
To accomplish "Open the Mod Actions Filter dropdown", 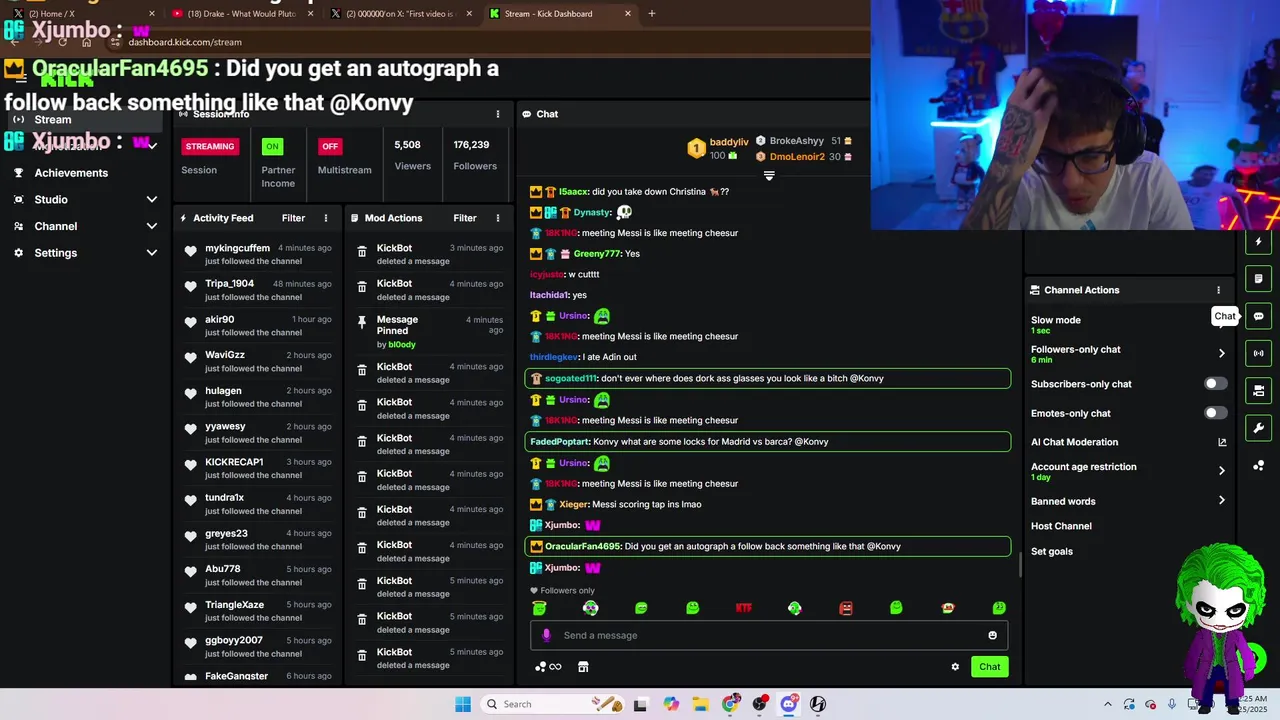I will (465, 218).
